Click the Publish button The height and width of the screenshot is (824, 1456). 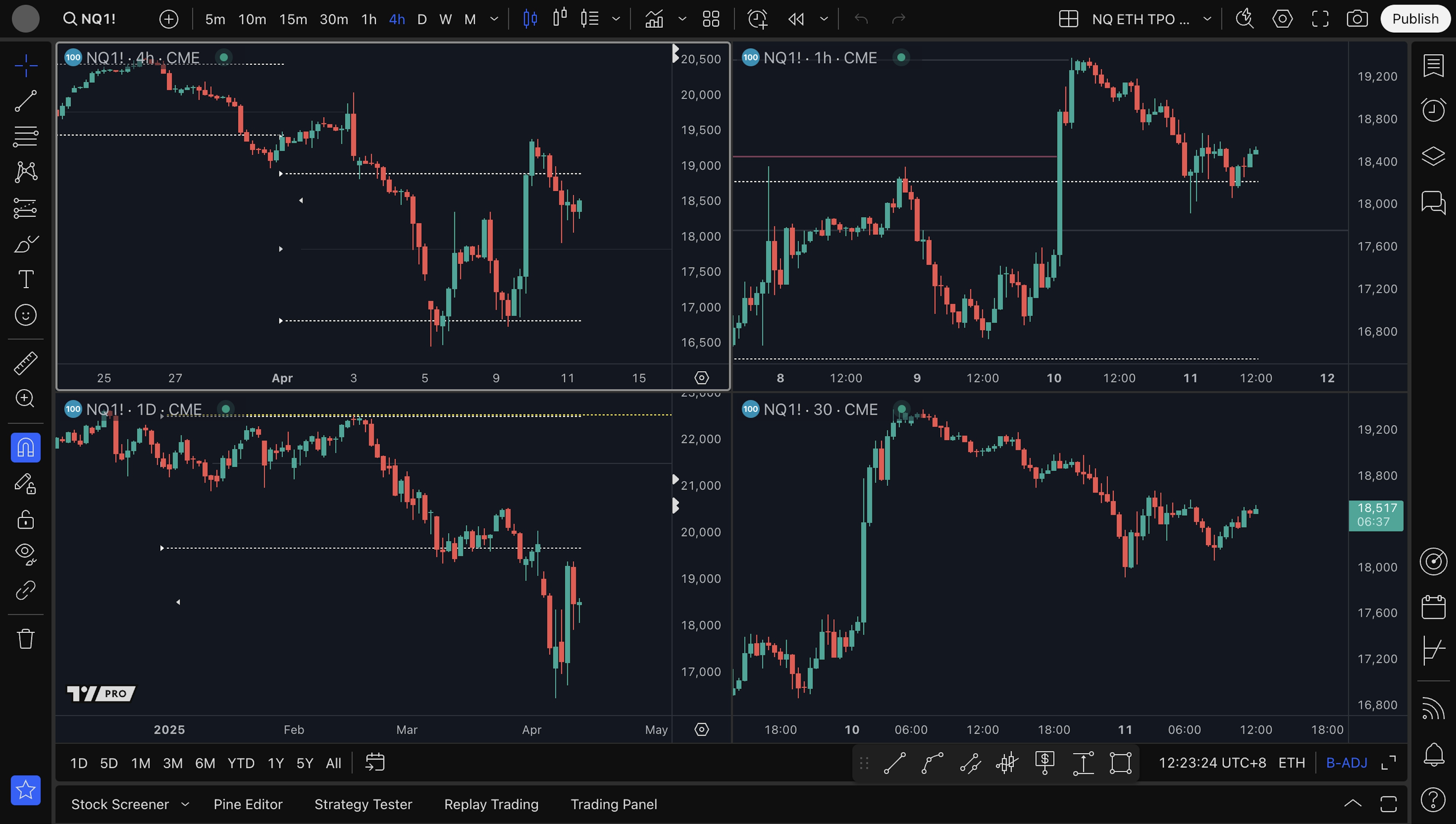[1415, 19]
